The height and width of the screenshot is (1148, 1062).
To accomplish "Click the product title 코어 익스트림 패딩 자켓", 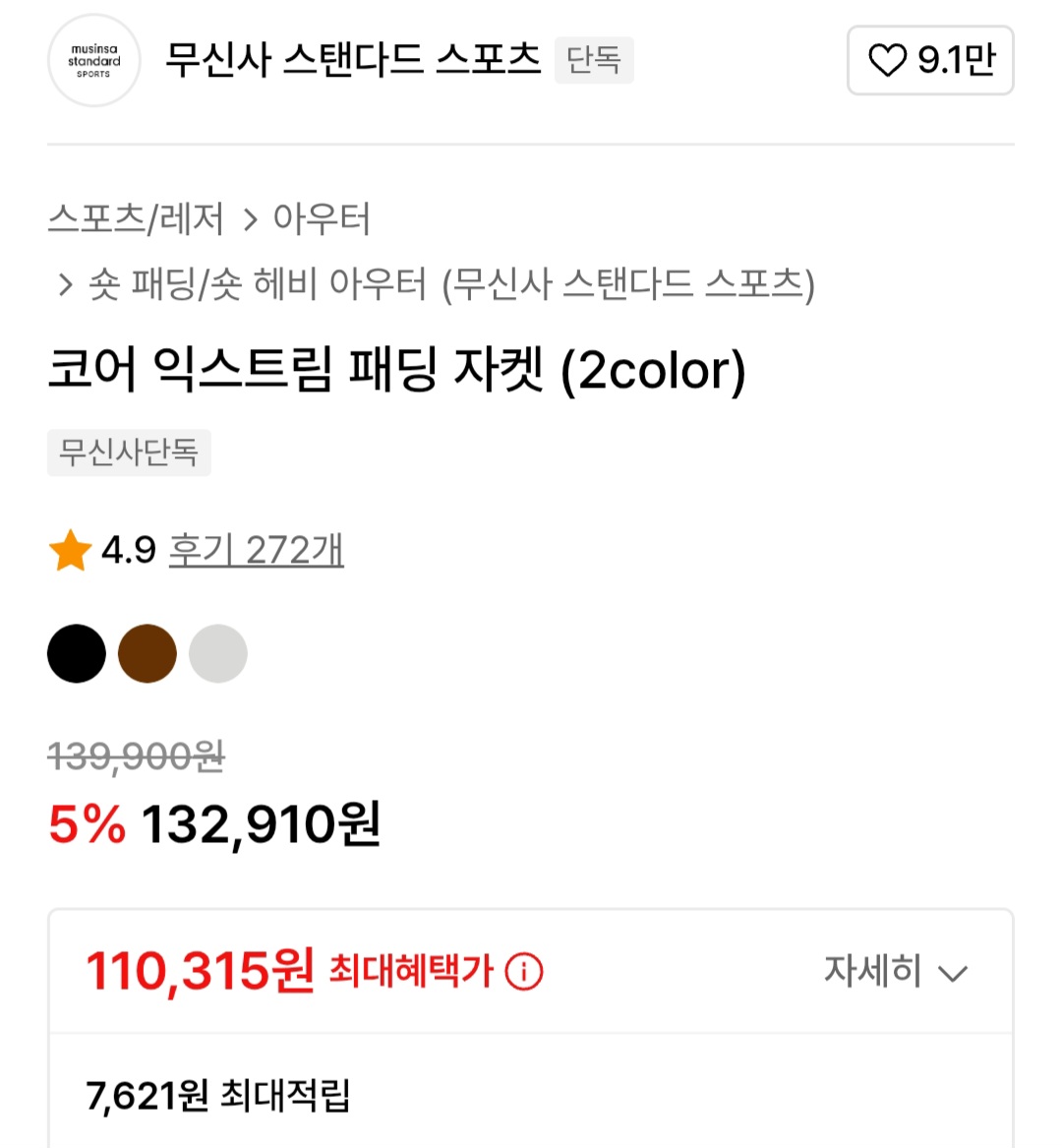I will pos(396,371).
